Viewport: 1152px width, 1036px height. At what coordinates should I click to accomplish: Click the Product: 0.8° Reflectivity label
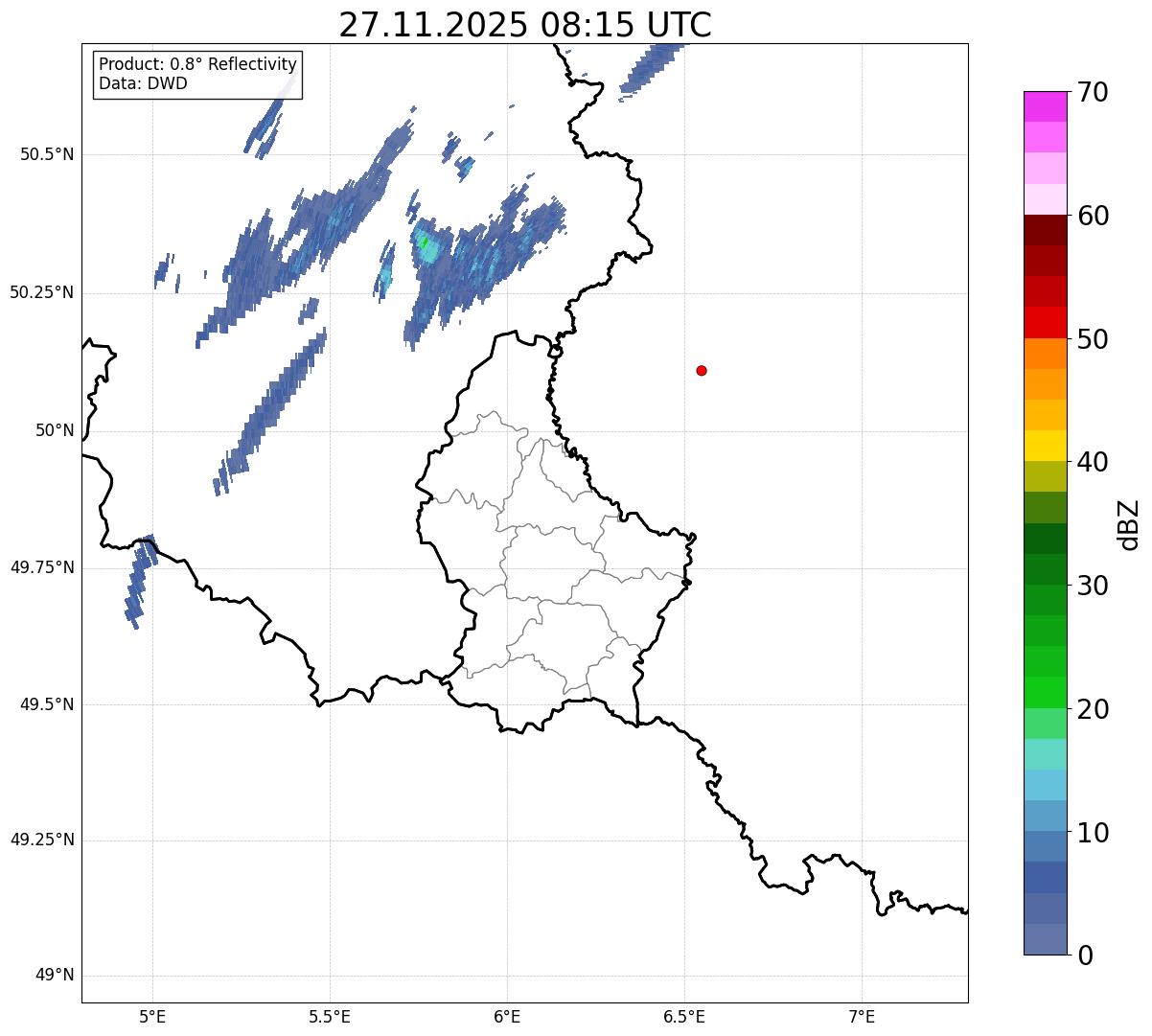(198, 64)
